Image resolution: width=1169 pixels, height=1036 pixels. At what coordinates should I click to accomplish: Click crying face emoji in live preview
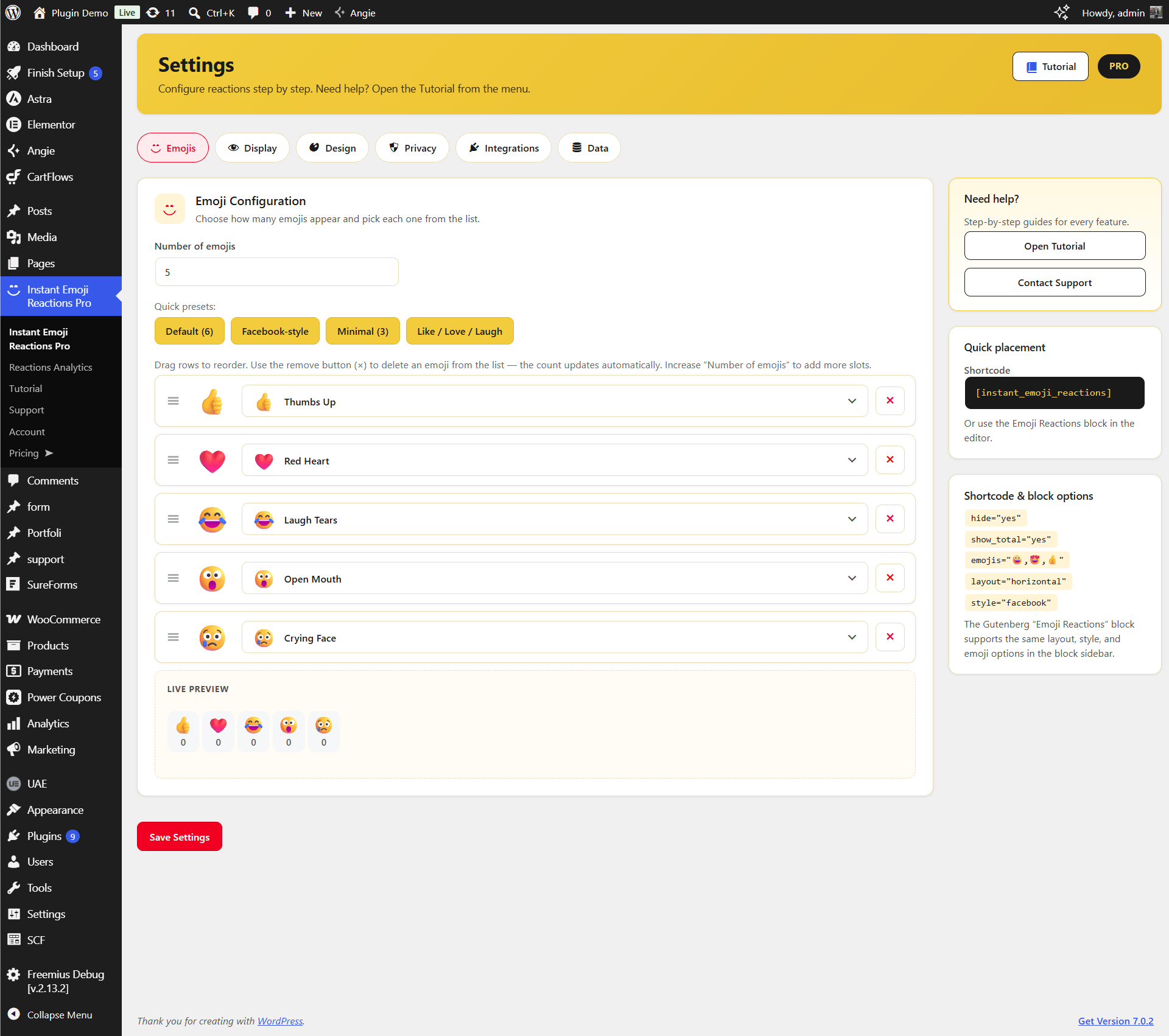click(324, 732)
